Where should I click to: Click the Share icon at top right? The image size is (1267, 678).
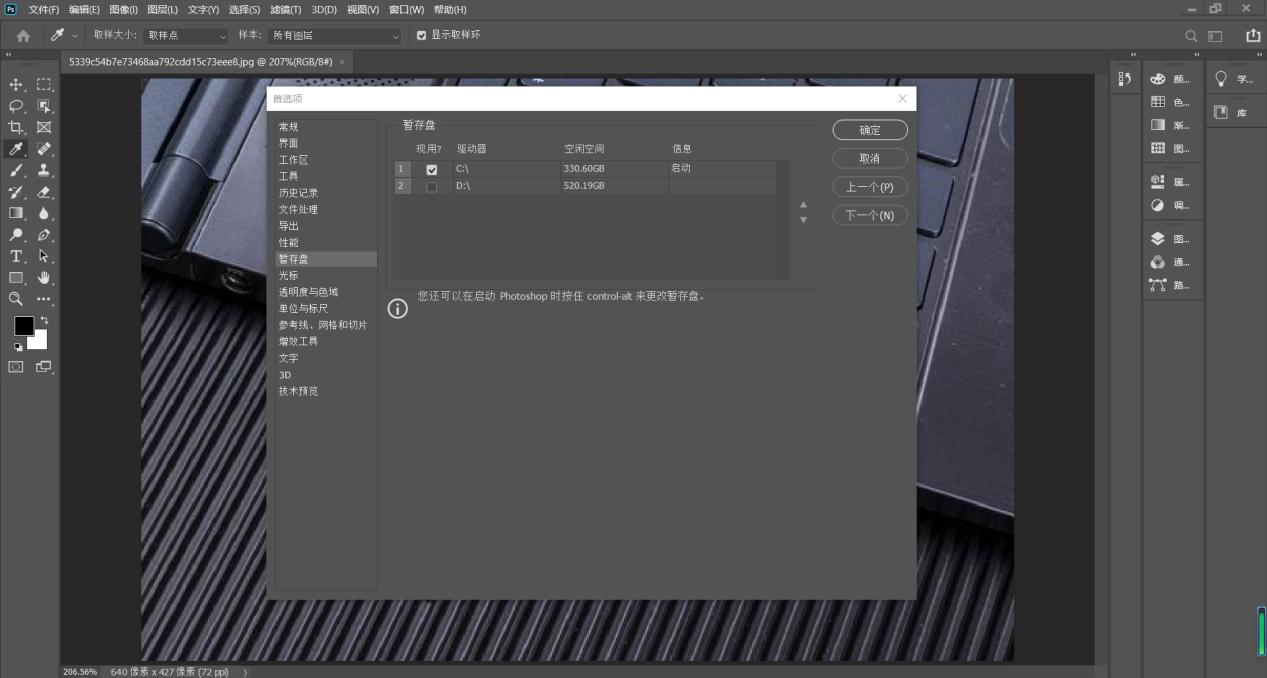coord(1252,35)
